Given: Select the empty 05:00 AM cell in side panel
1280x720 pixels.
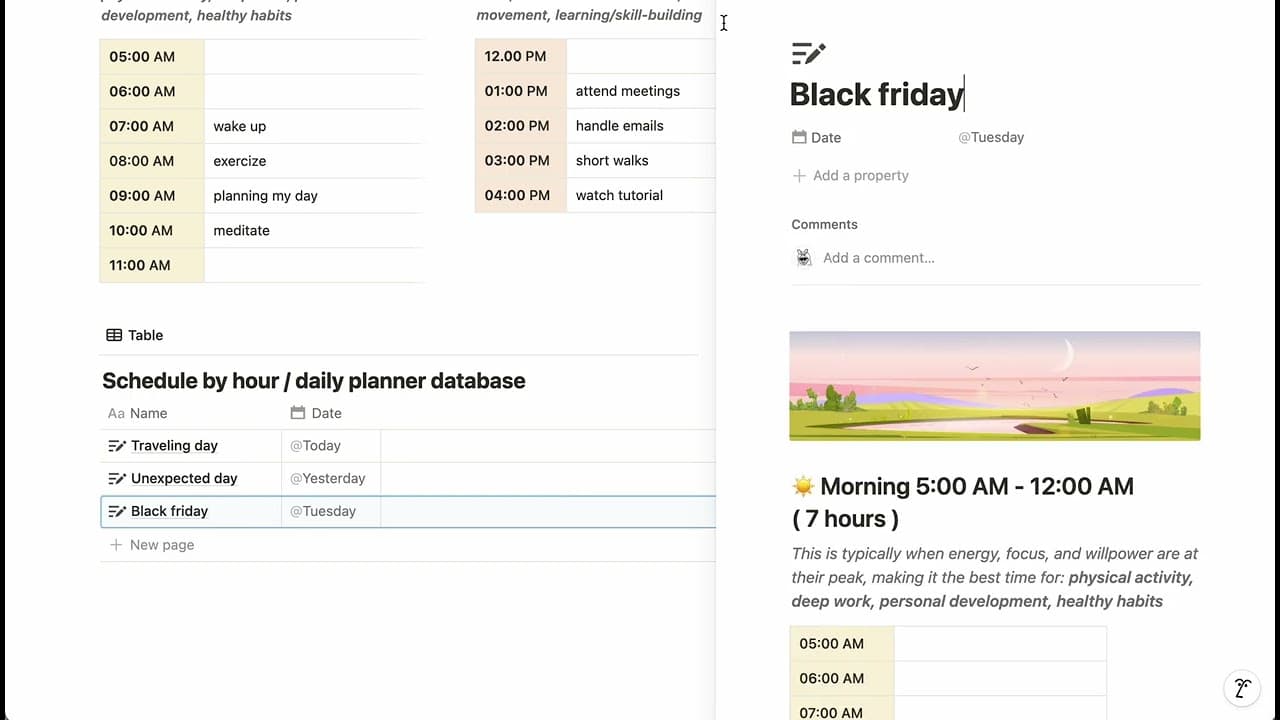Looking at the screenshot, I should [999, 644].
